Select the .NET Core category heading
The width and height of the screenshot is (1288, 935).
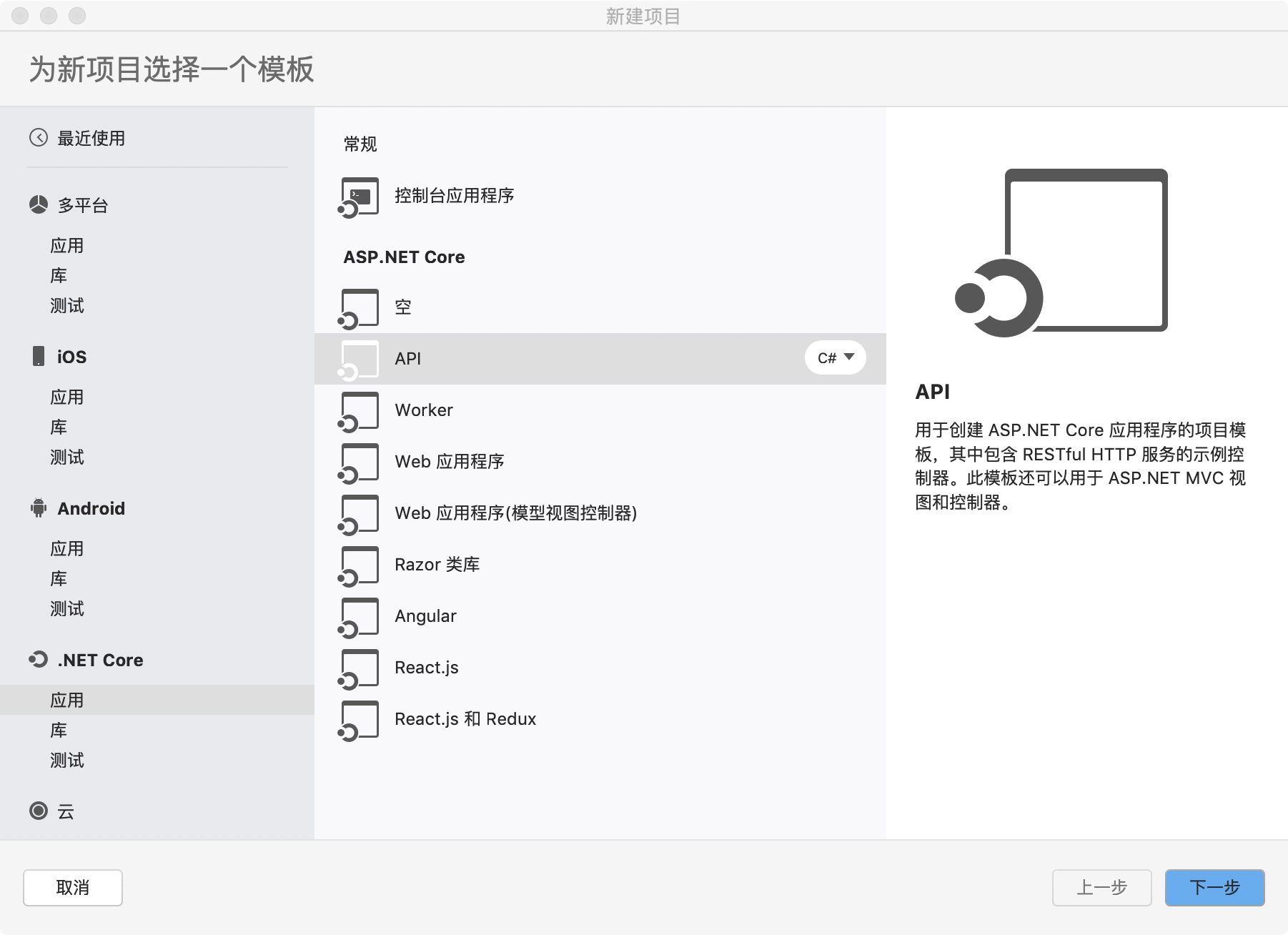tap(100, 660)
